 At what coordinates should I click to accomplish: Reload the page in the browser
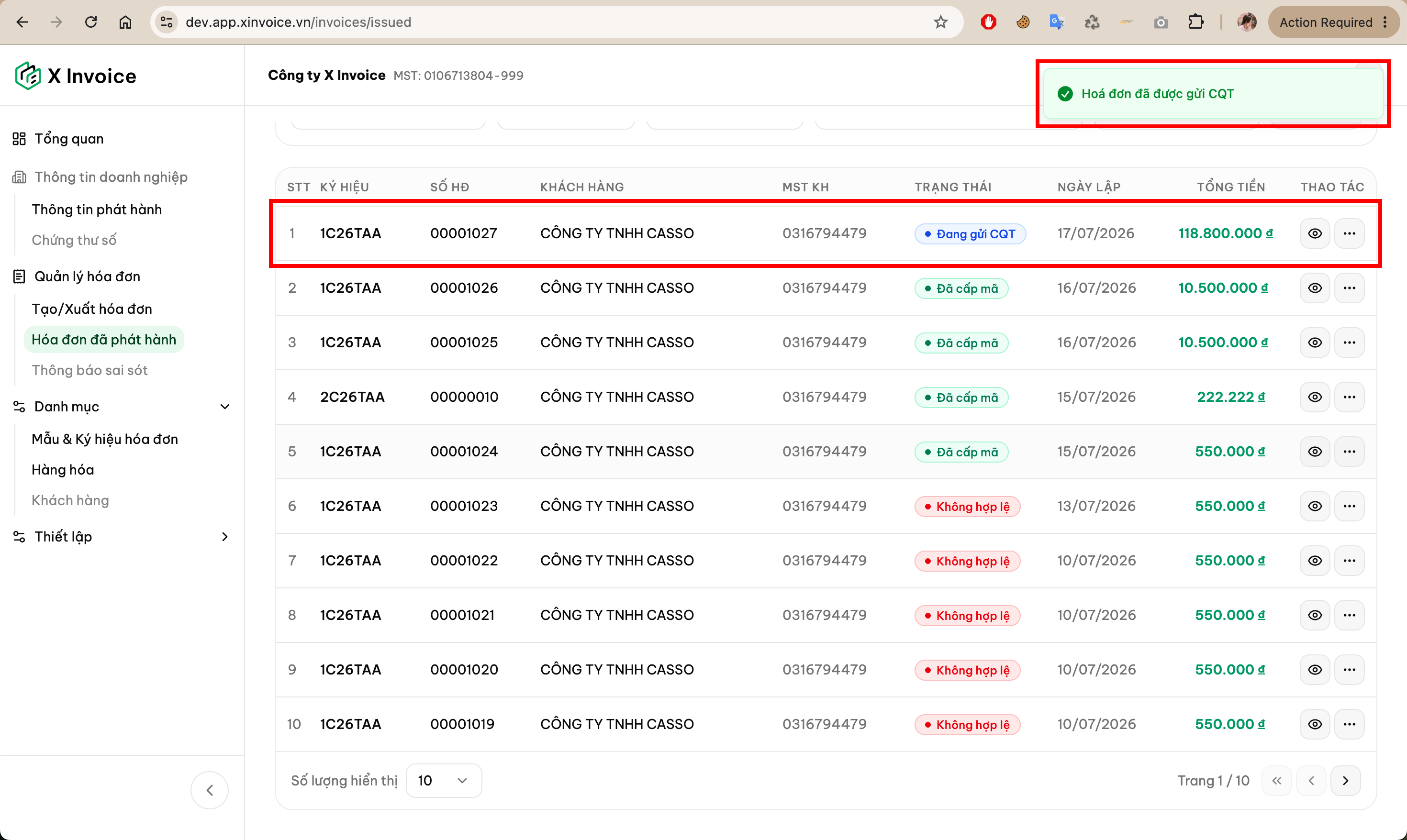[90, 22]
